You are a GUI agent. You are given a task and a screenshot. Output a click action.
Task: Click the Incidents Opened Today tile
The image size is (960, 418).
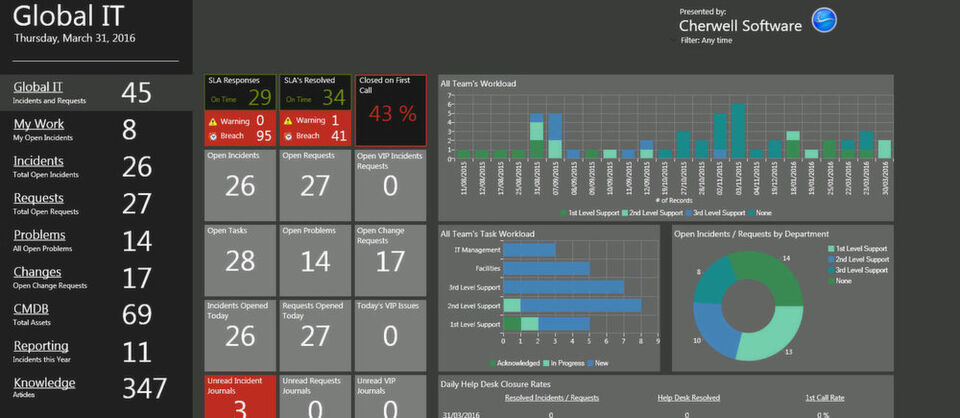pyautogui.click(x=240, y=335)
